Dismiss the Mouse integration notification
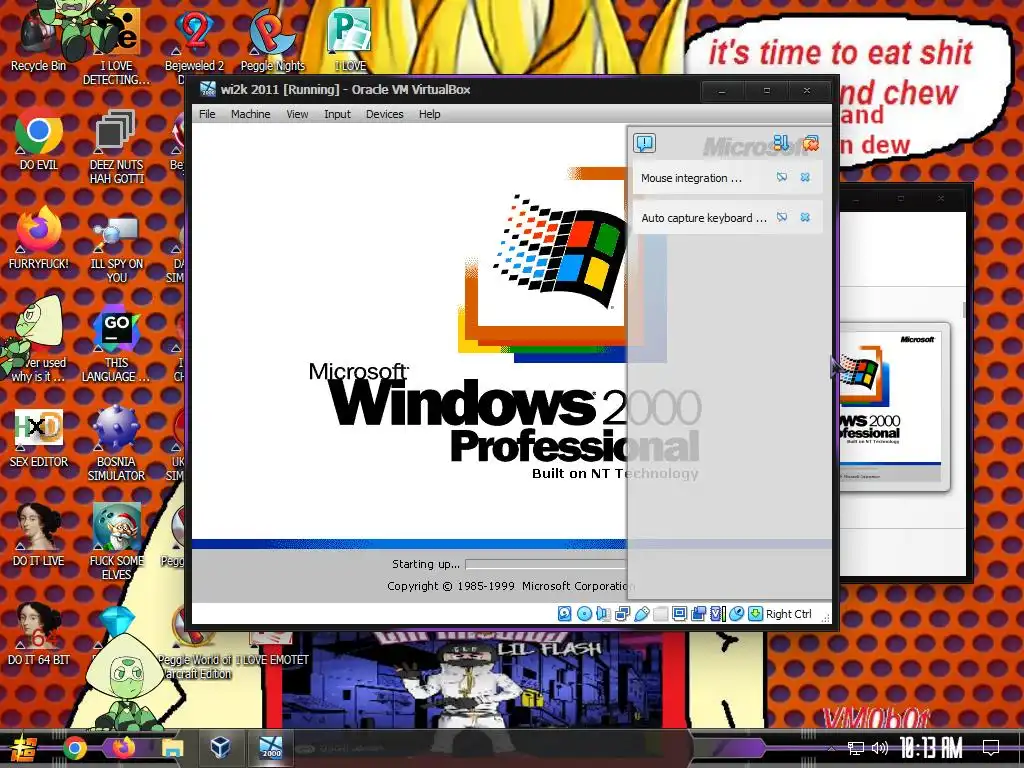The width and height of the screenshot is (1024, 768). [x=805, y=178]
